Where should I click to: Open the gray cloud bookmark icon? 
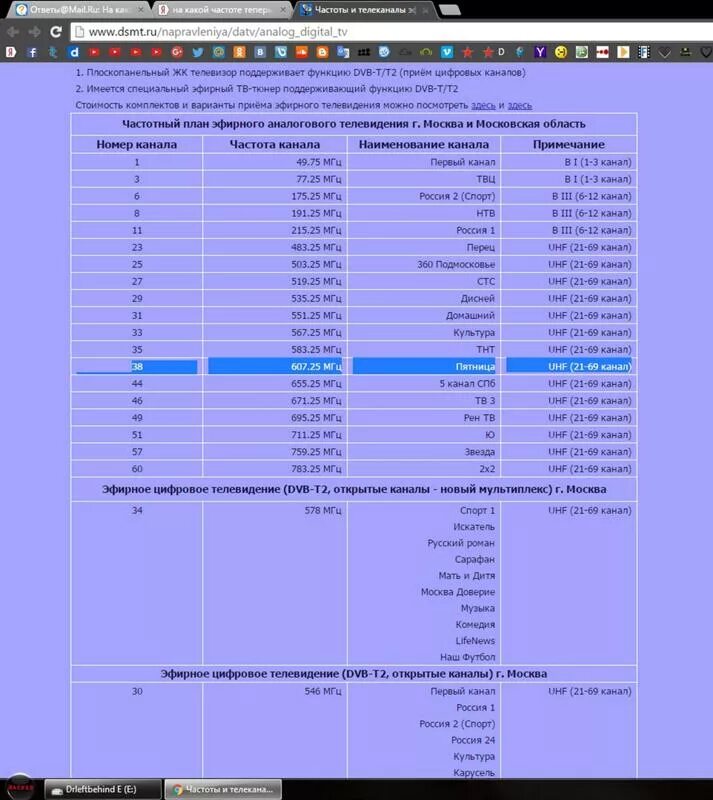pos(405,52)
